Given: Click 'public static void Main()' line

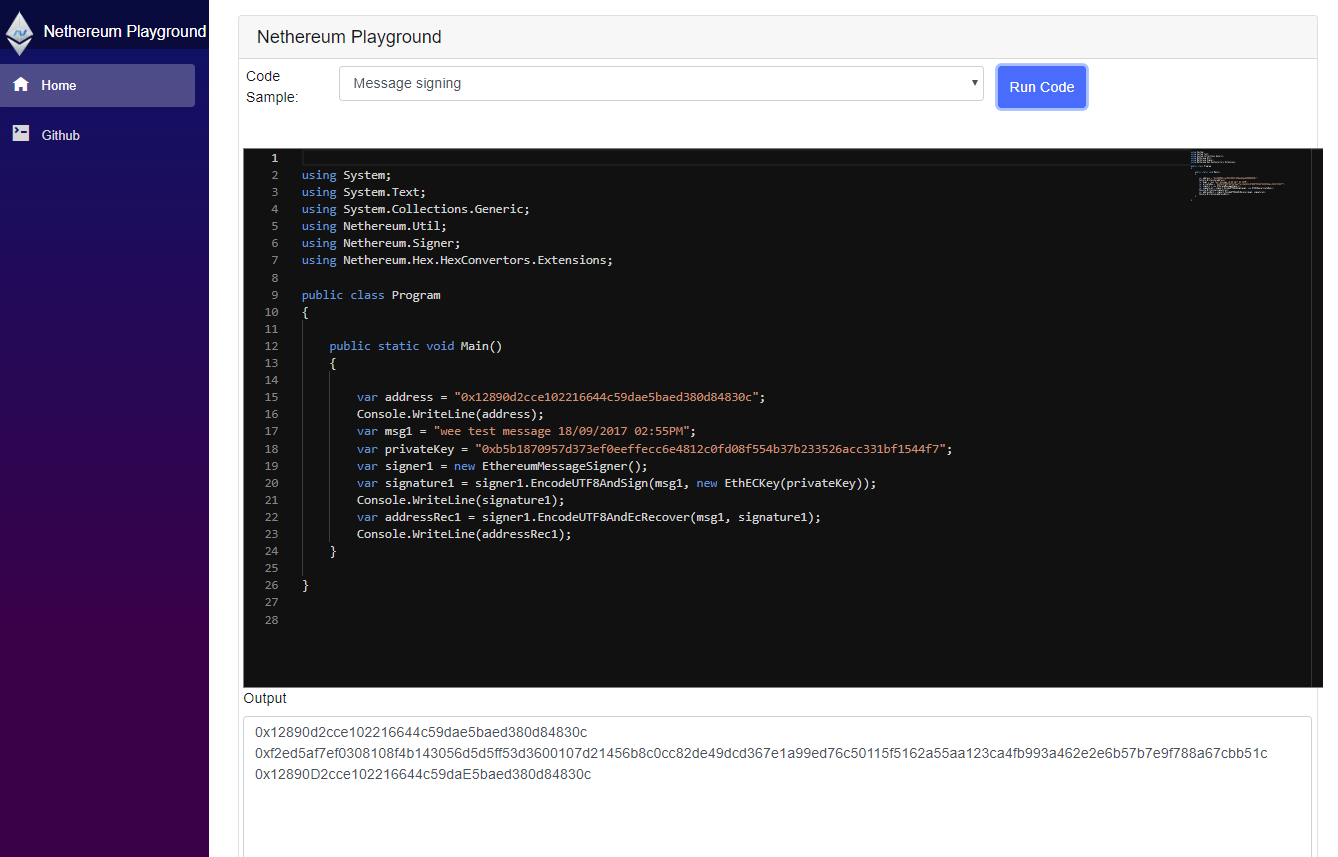Looking at the screenshot, I should pyautogui.click(x=415, y=346).
